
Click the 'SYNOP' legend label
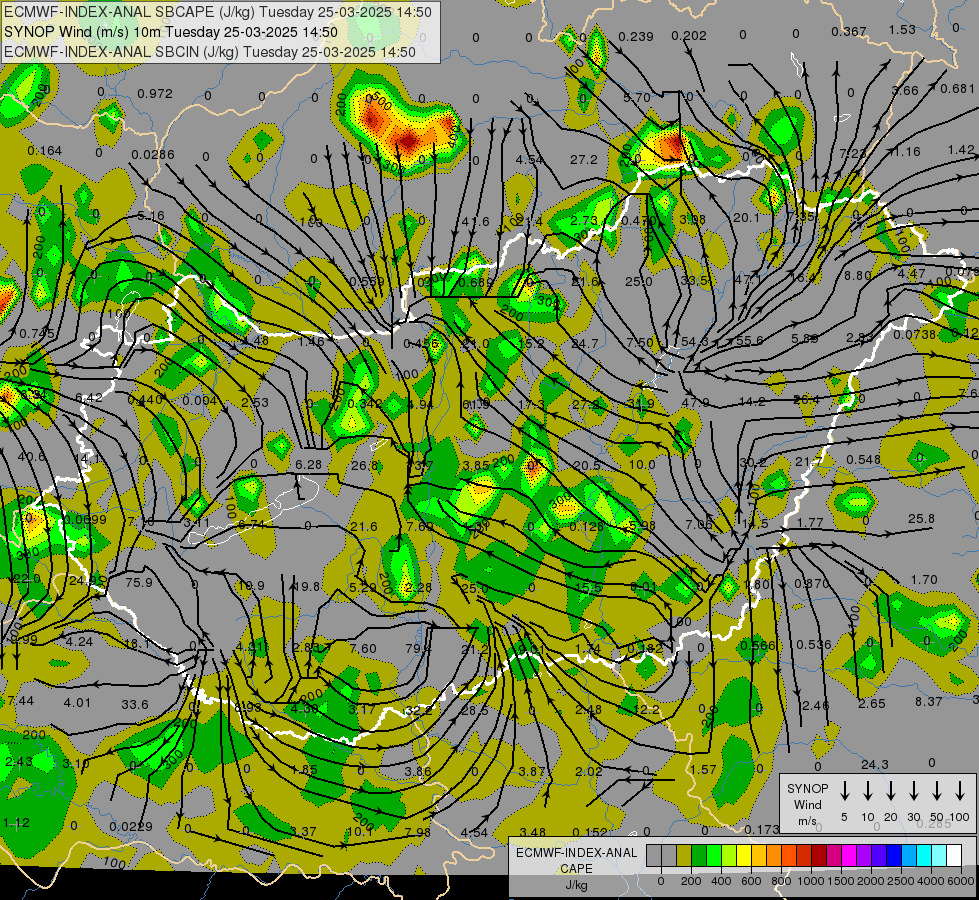pyautogui.click(x=807, y=789)
